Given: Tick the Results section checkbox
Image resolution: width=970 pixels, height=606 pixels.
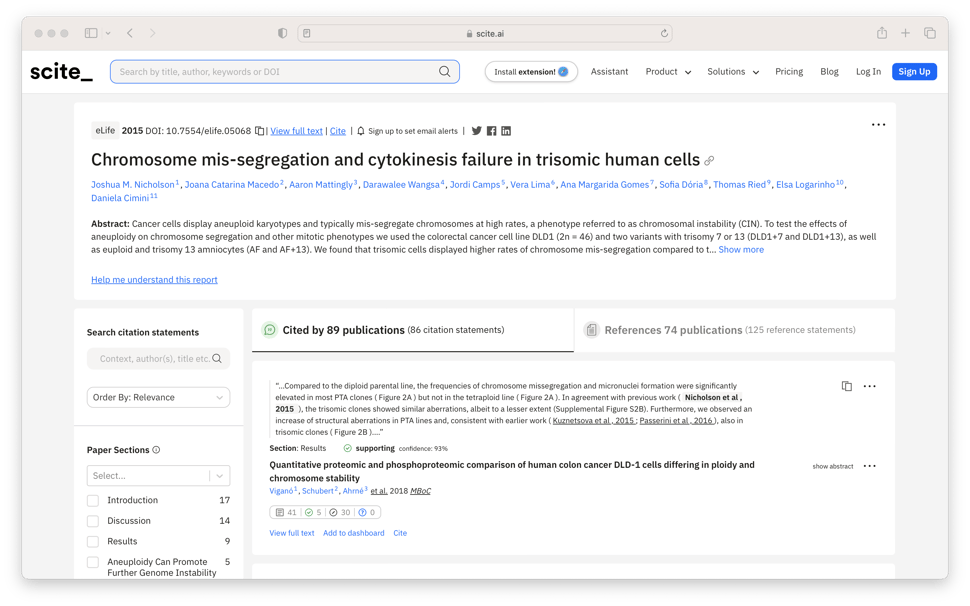Looking at the screenshot, I should coord(93,542).
